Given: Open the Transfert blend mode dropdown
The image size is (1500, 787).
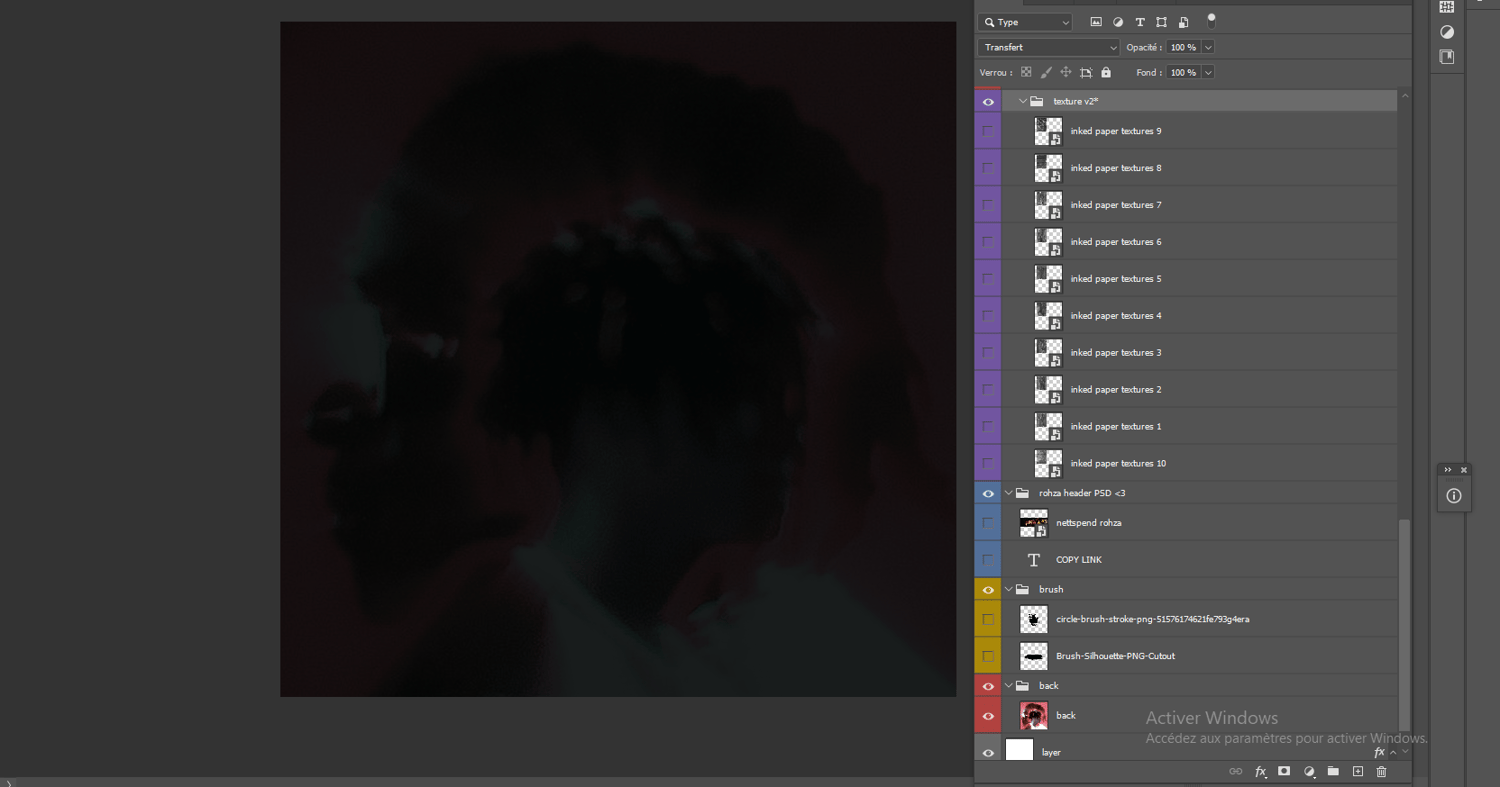Looking at the screenshot, I should point(1049,47).
